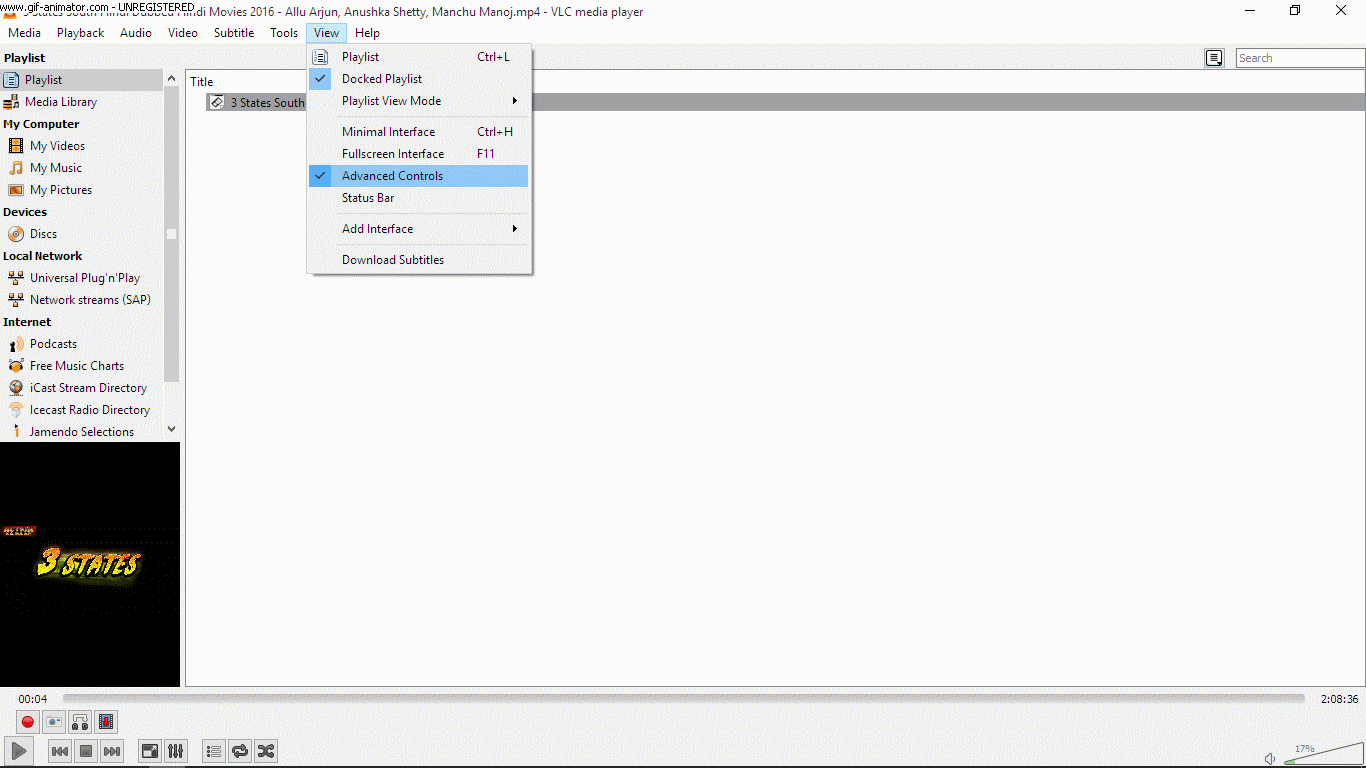Select Download Subtitles menu entry
This screenshot has height=768, width=1366.
click(419, 260)
